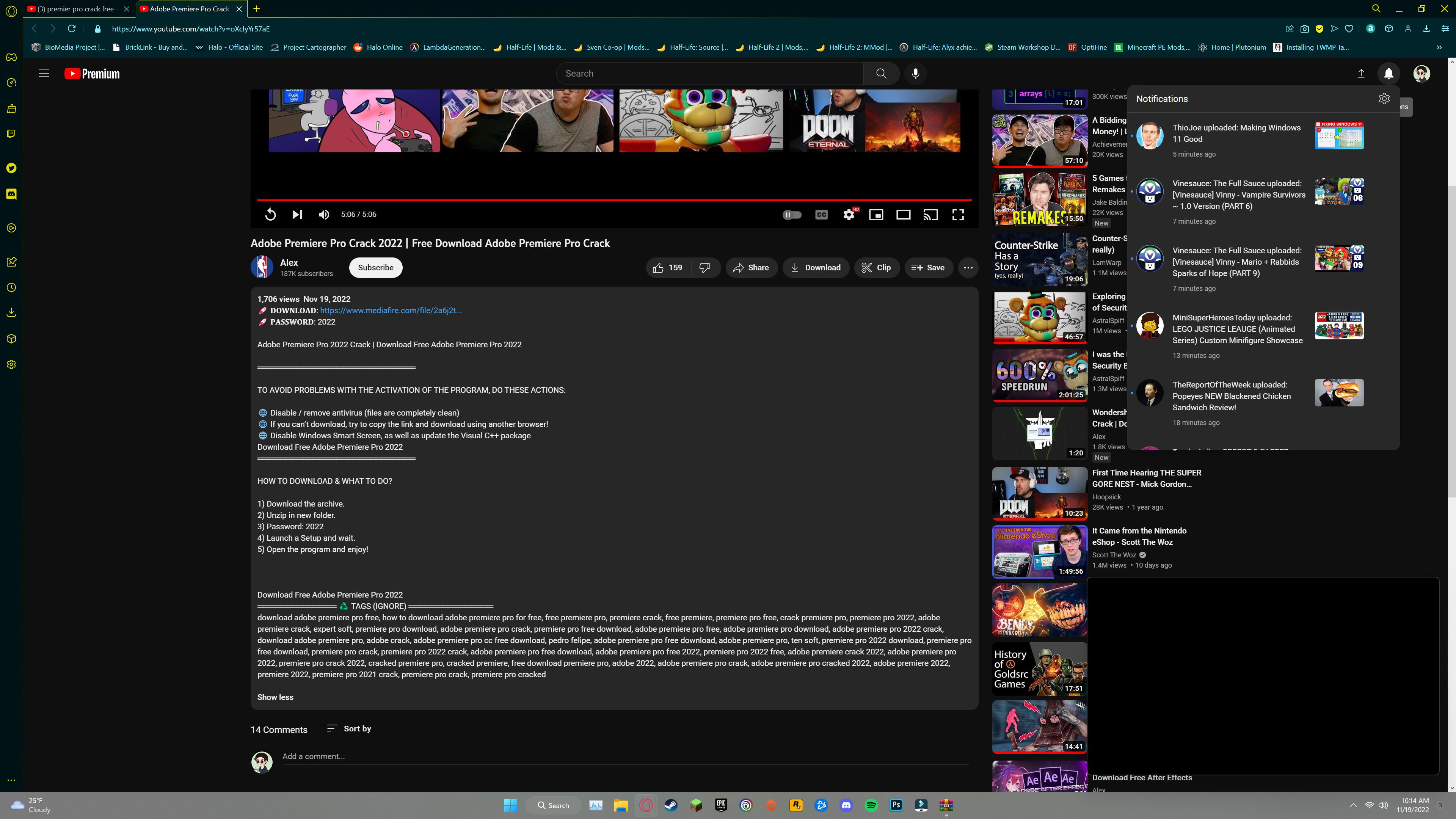Click the replay video button
1456x819 pixels.
tap(270, 215)
